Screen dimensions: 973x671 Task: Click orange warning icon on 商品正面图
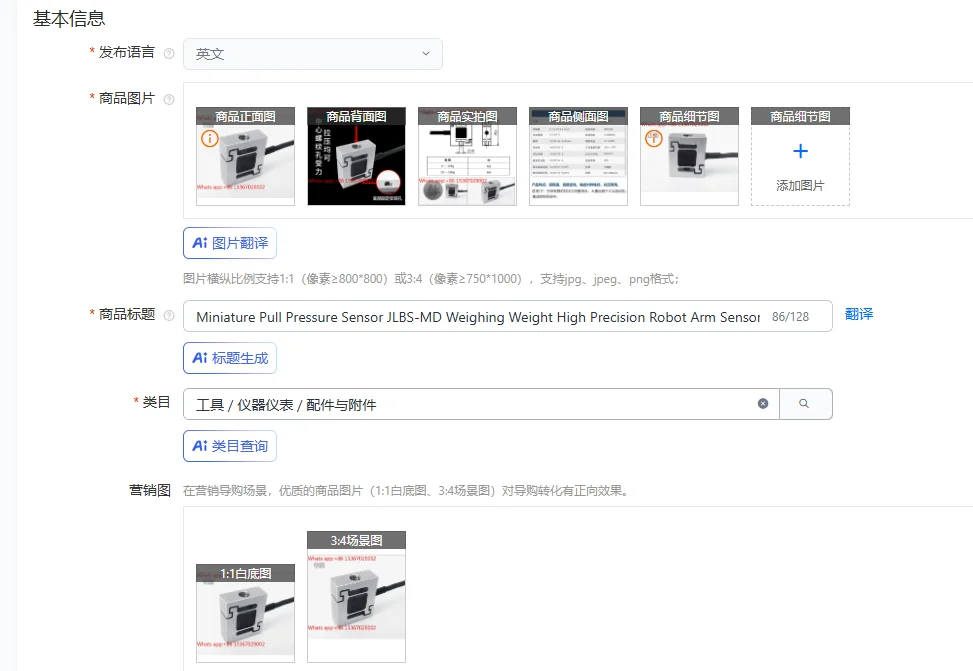pyautogui.click(x=210, y=138)
